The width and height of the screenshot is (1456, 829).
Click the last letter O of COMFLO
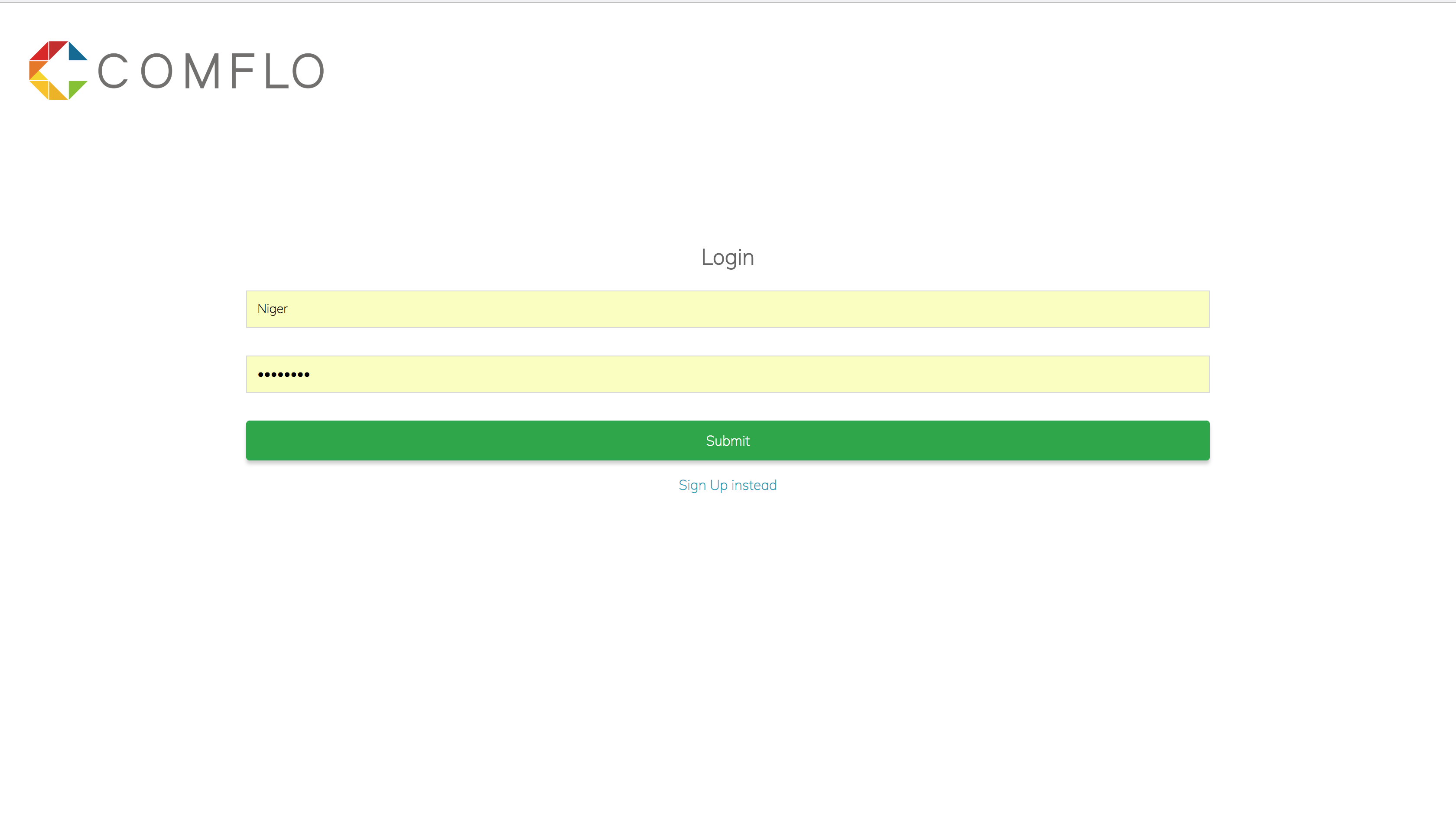coord(308,72)
